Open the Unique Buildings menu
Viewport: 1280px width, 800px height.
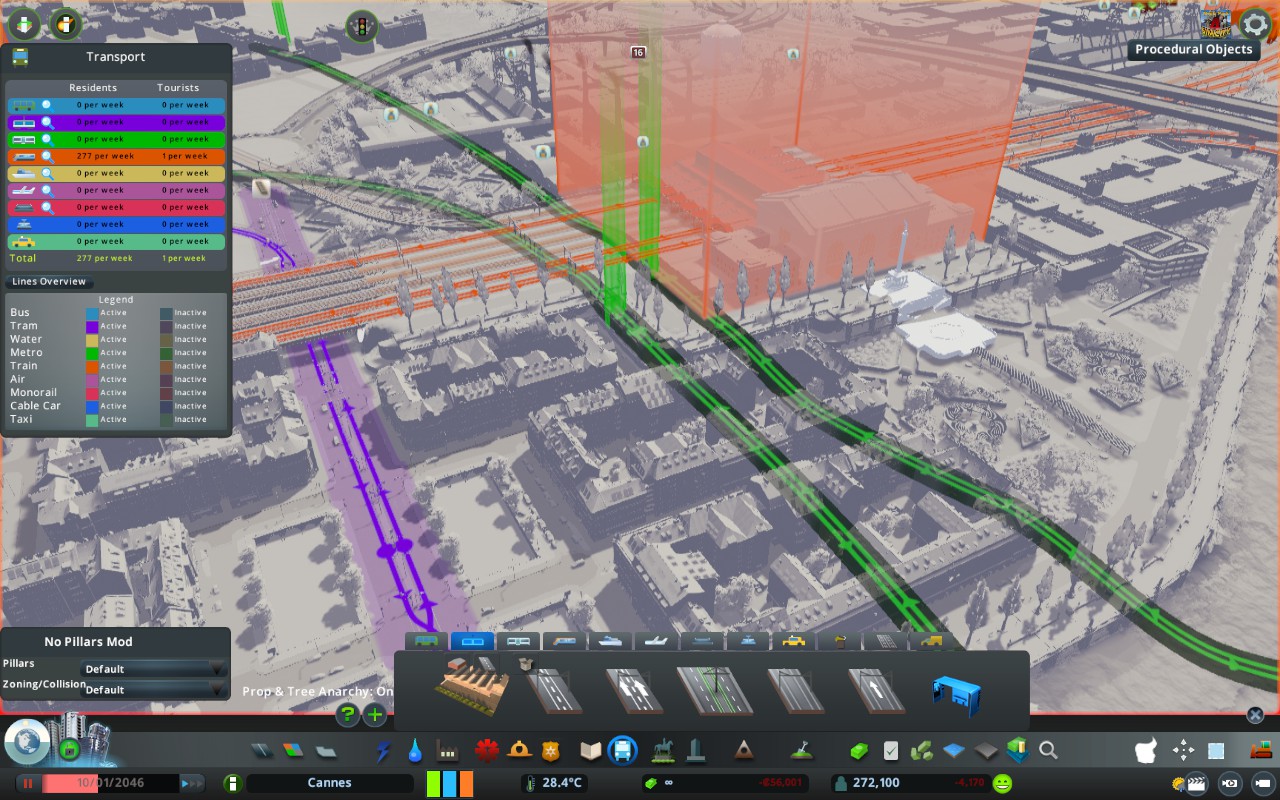696,750
